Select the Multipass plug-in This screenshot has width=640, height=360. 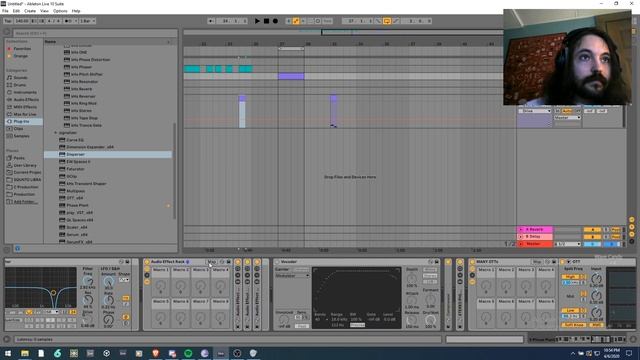point(76,191)
